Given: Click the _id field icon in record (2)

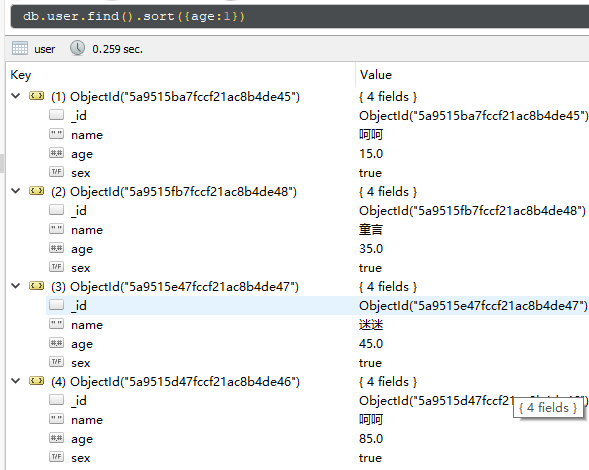Looking at the screenshot, I should tap(56, 210).
